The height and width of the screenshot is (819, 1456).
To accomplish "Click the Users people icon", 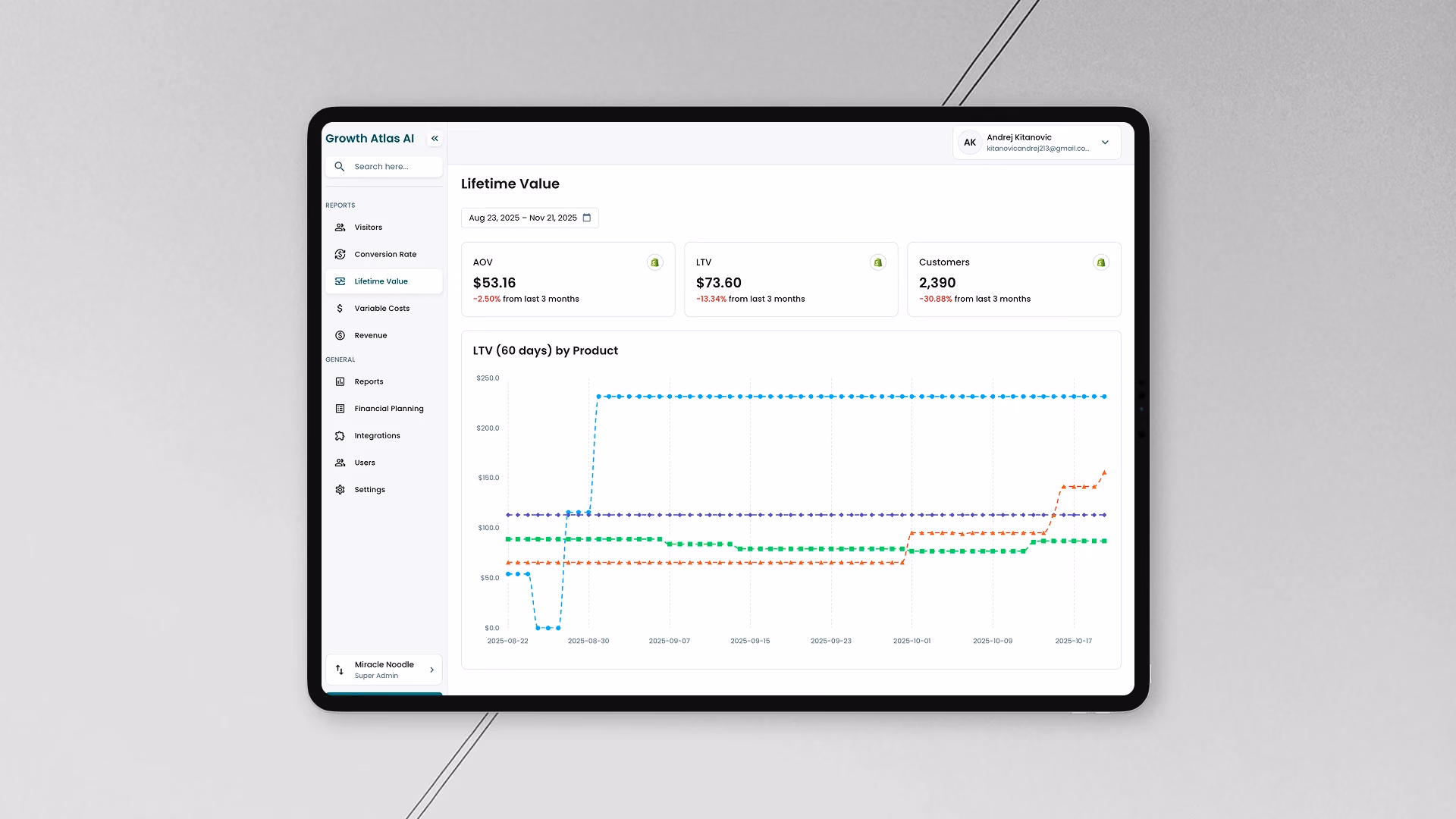I will [340, 463].
